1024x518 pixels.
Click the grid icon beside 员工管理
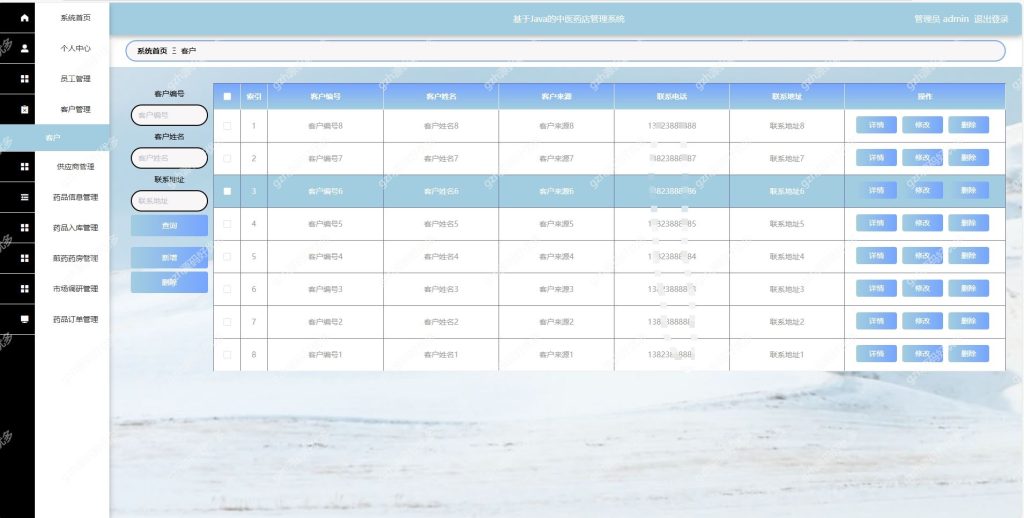pyautogui.click(x=24, y=79)
